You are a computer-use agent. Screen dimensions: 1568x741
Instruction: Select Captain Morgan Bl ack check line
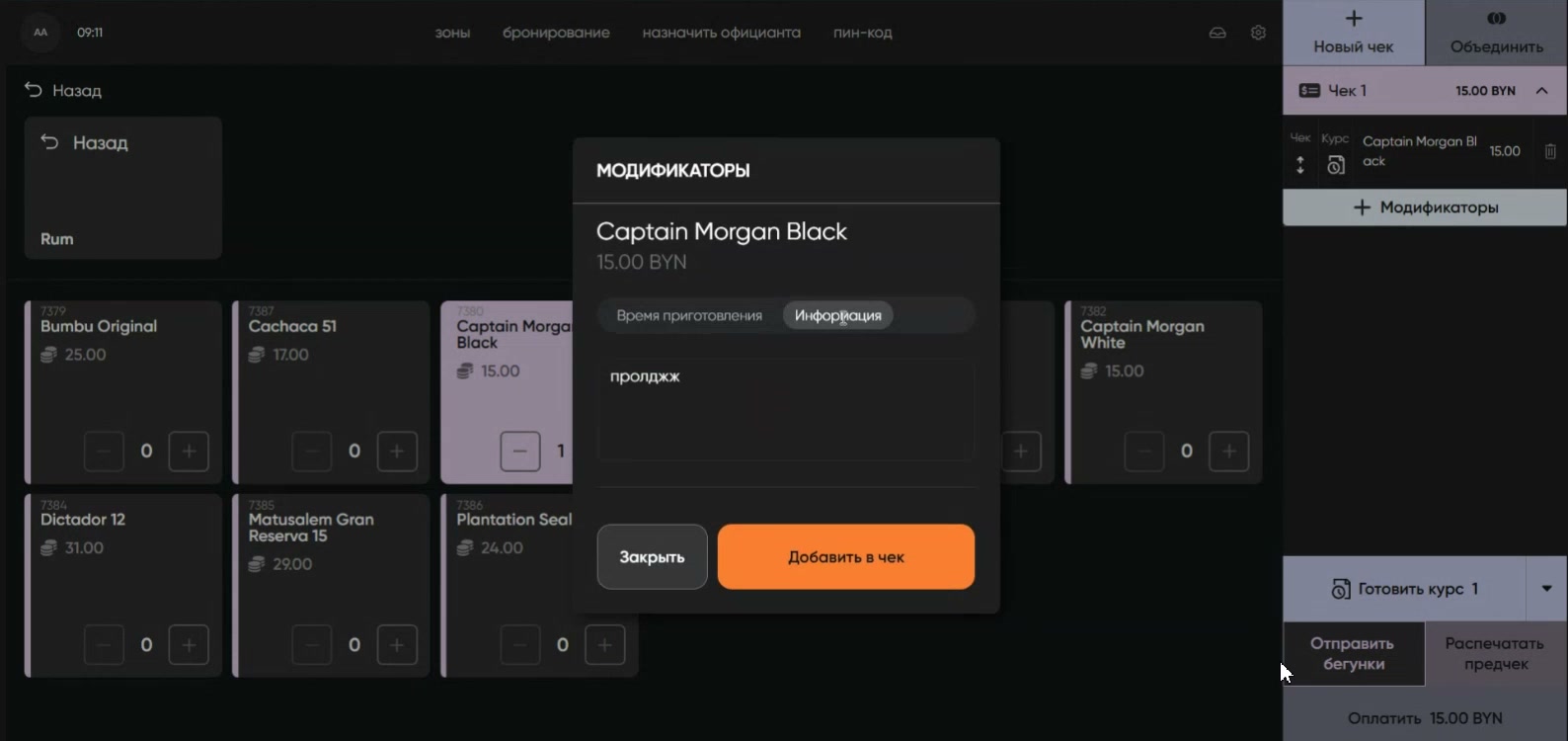1420,151
